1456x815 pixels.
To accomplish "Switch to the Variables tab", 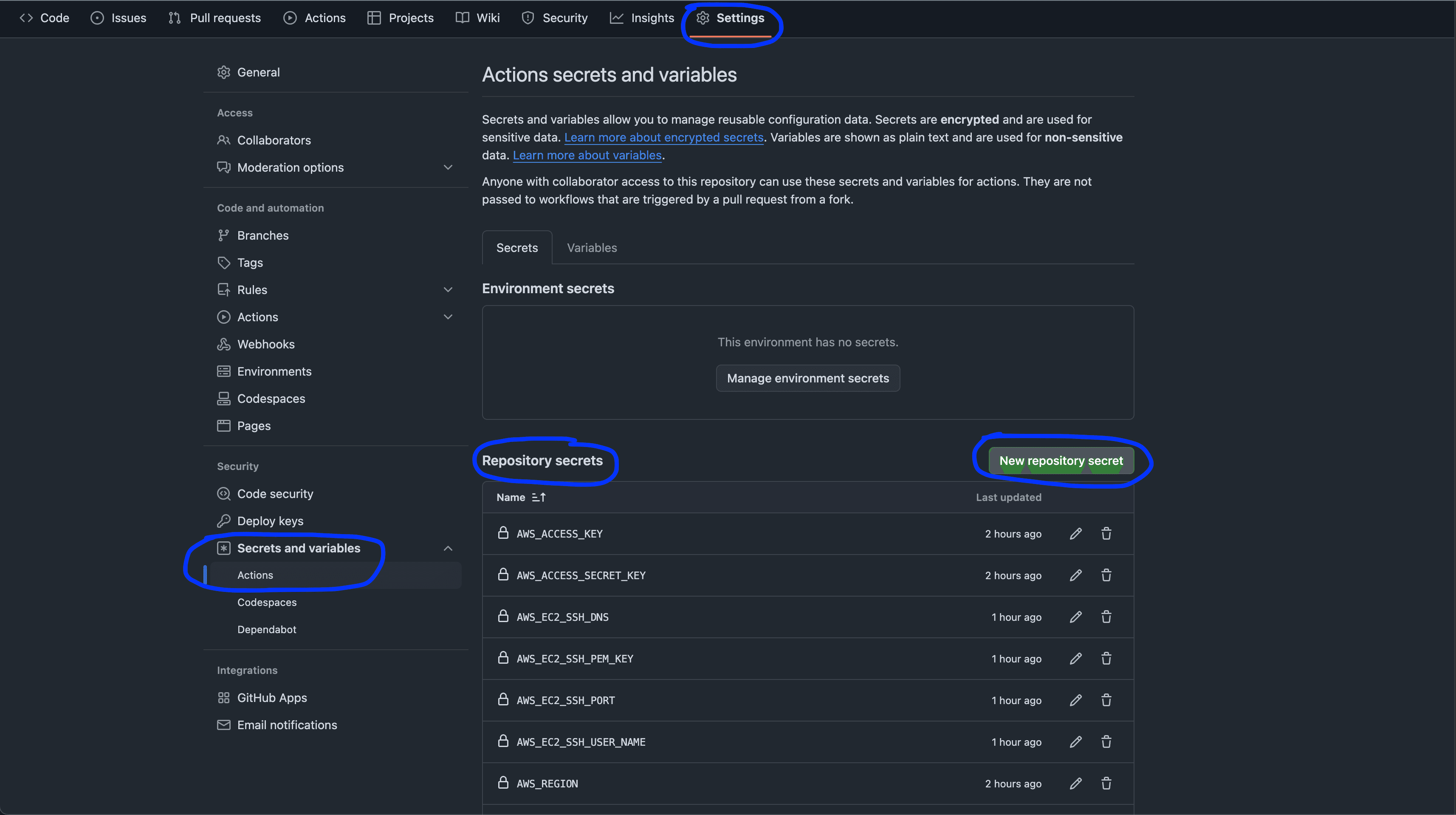I will (592, 248).
